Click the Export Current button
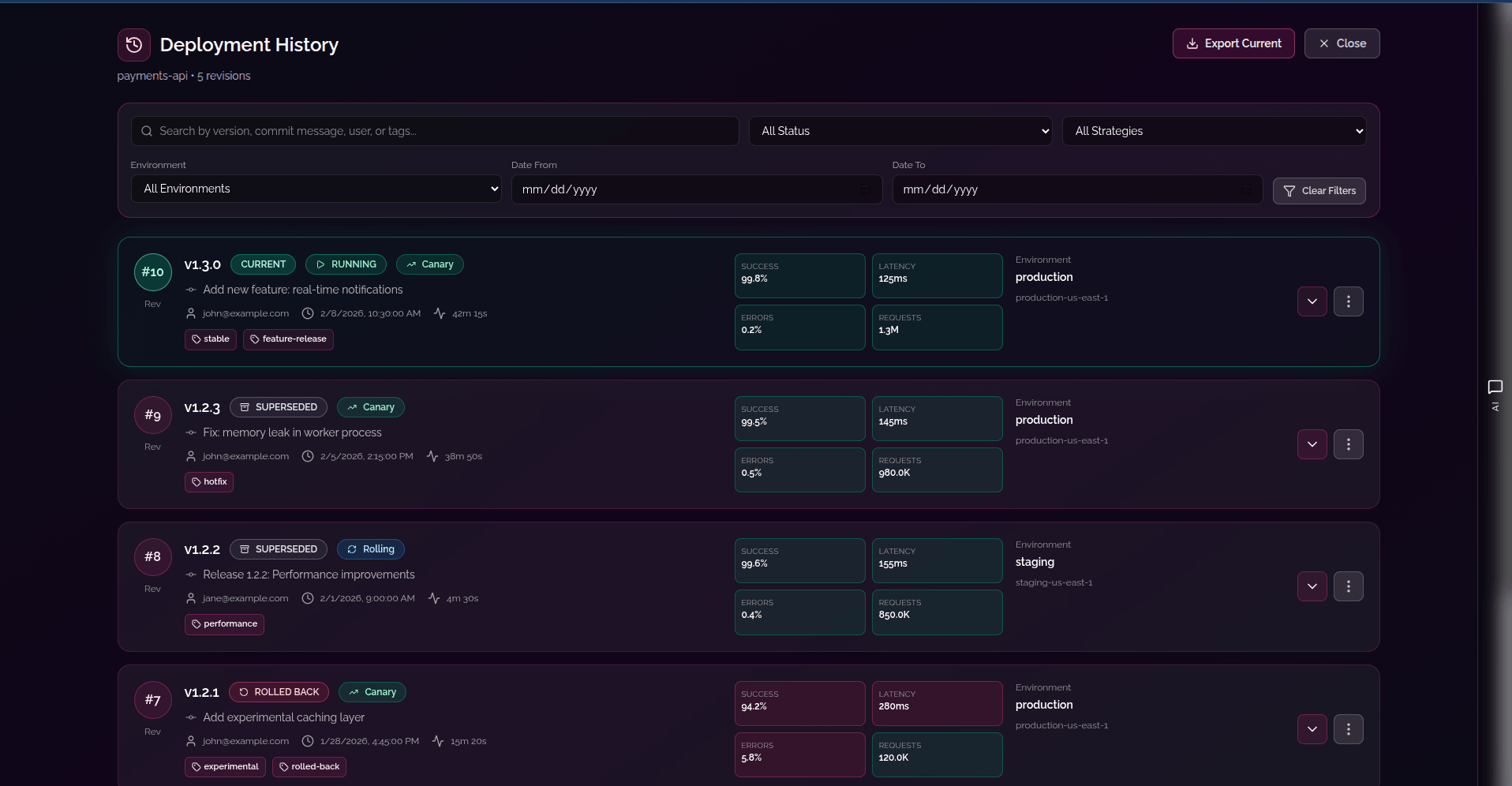1512x786 pixels. 1233,43
